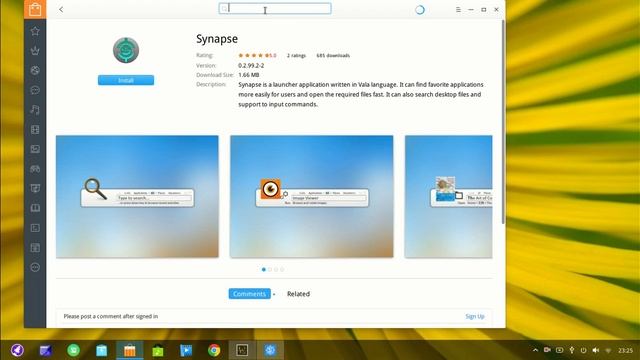Viewport: 640px width, 360px height.
Task: Open the ellipsis others category in sidebar
Action: 35,267
